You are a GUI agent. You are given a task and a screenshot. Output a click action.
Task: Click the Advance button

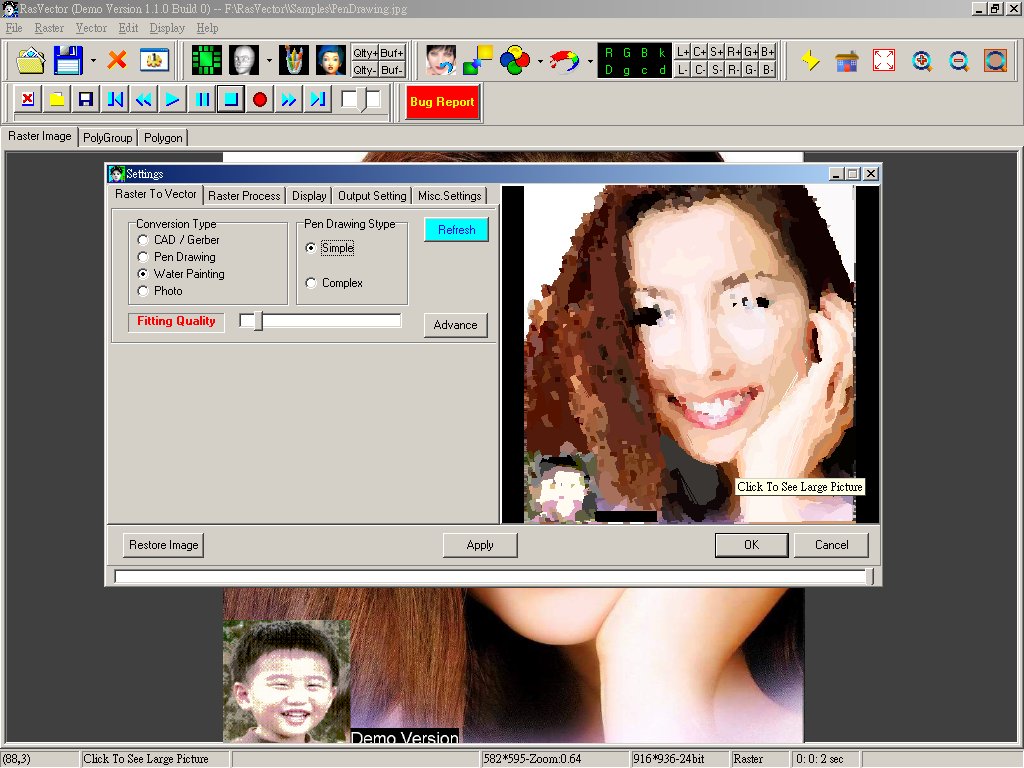[x=455, y=325]
